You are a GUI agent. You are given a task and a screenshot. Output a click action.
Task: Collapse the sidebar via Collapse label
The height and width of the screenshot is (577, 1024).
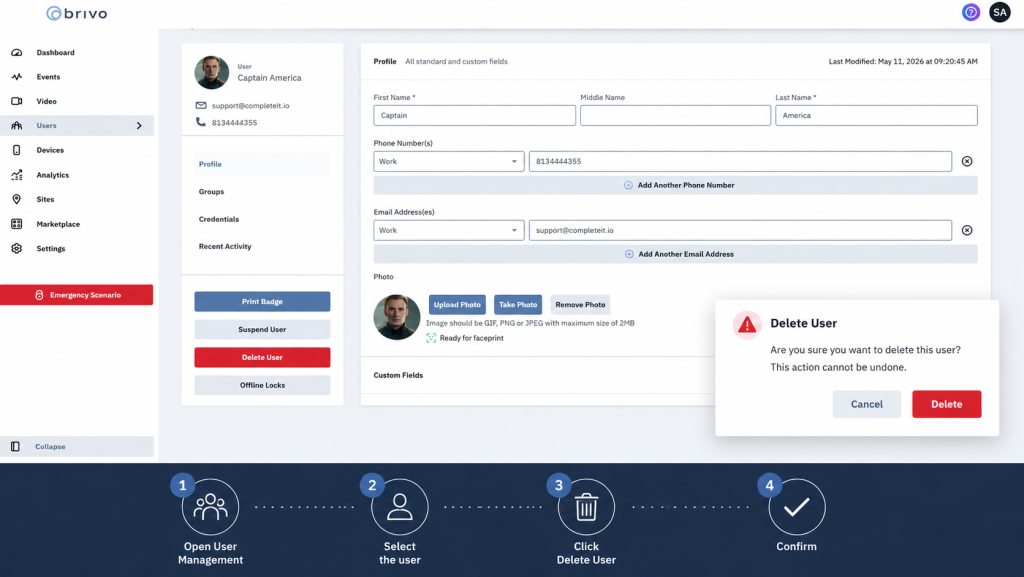50,446
